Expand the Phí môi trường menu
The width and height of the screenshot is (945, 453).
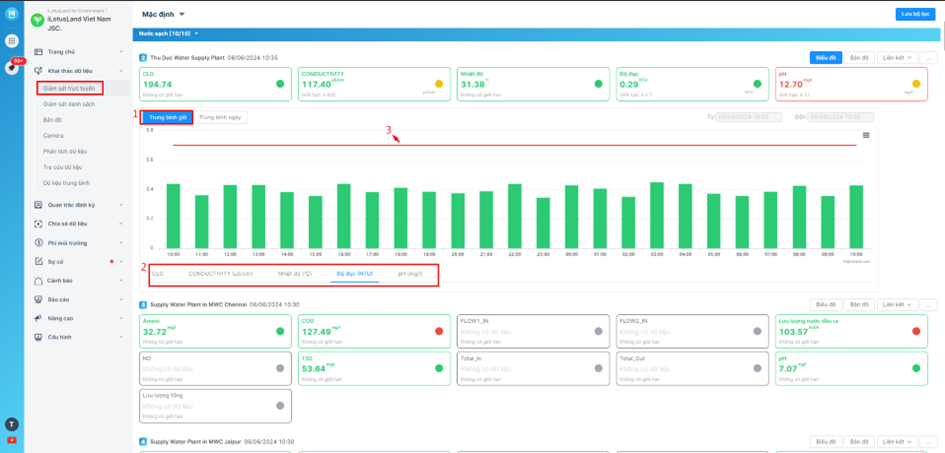[x=121, y=243]
